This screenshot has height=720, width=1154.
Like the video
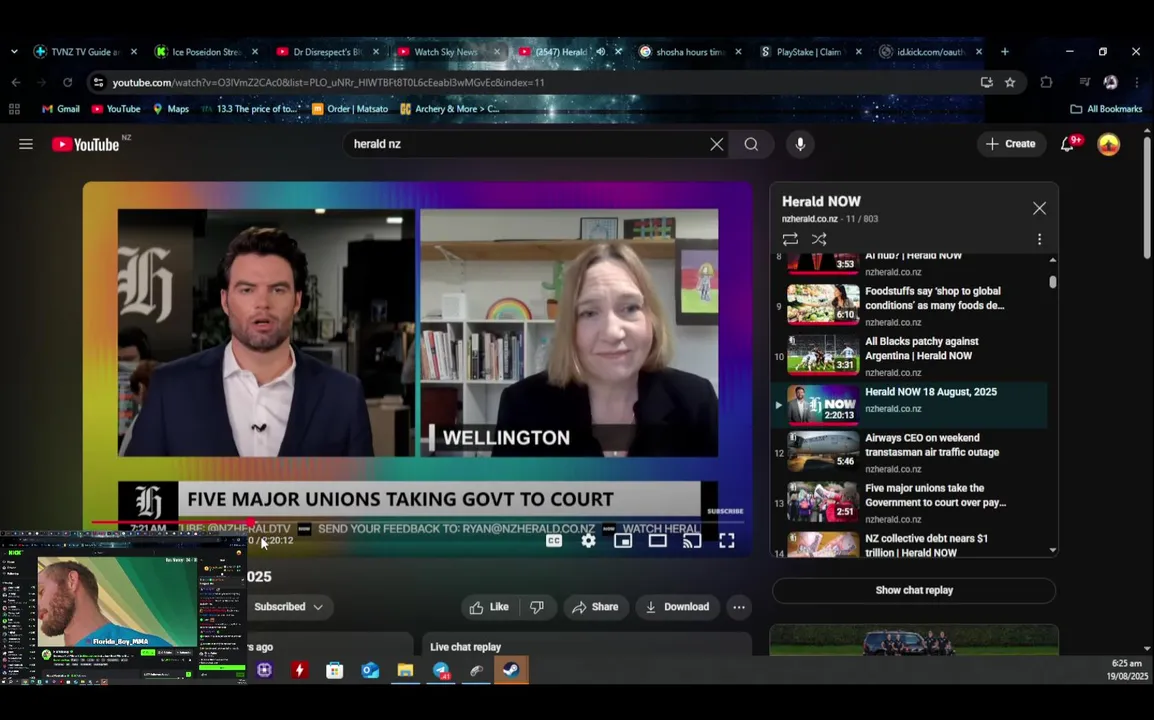pyautogui.click(x=490, y=607)
